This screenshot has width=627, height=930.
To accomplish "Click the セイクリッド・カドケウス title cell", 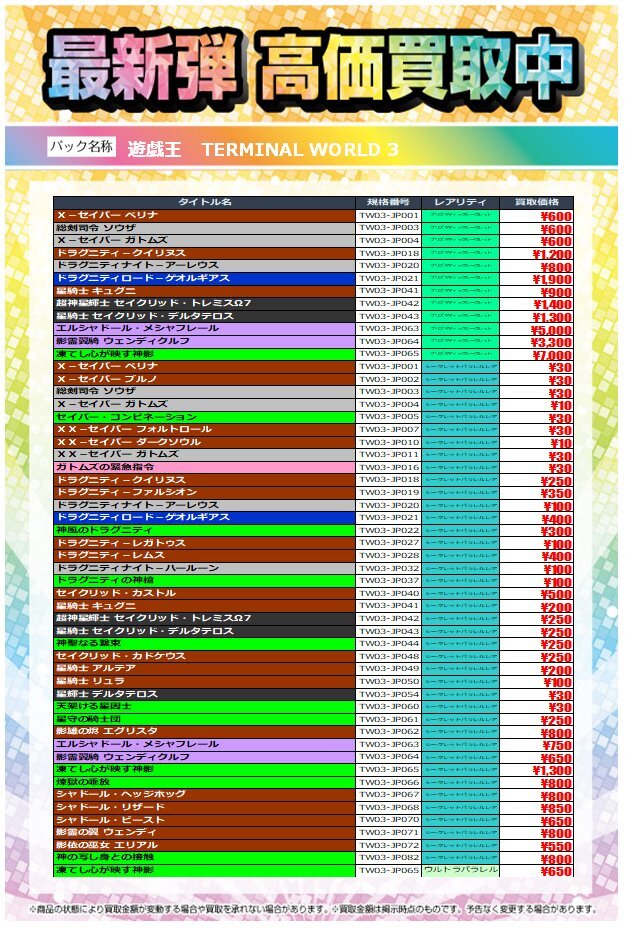I will click(205, 657).
